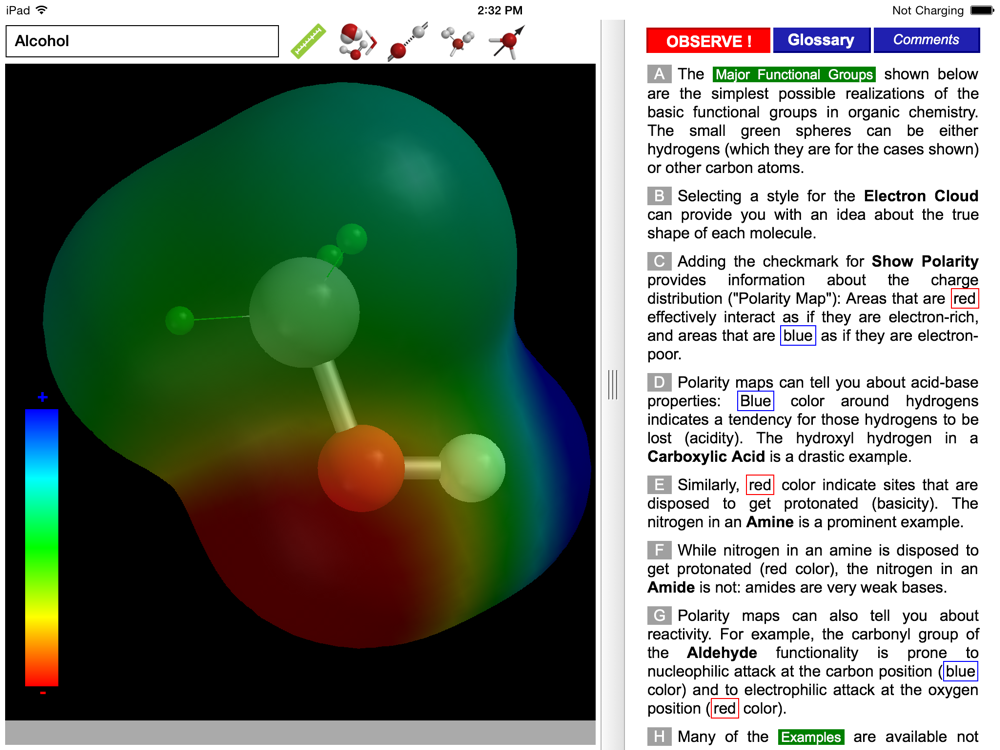Screen dimensions: 1000x750
Task: Select the small ball-and-stick molecule icon
Action: [x=457, y=41]
